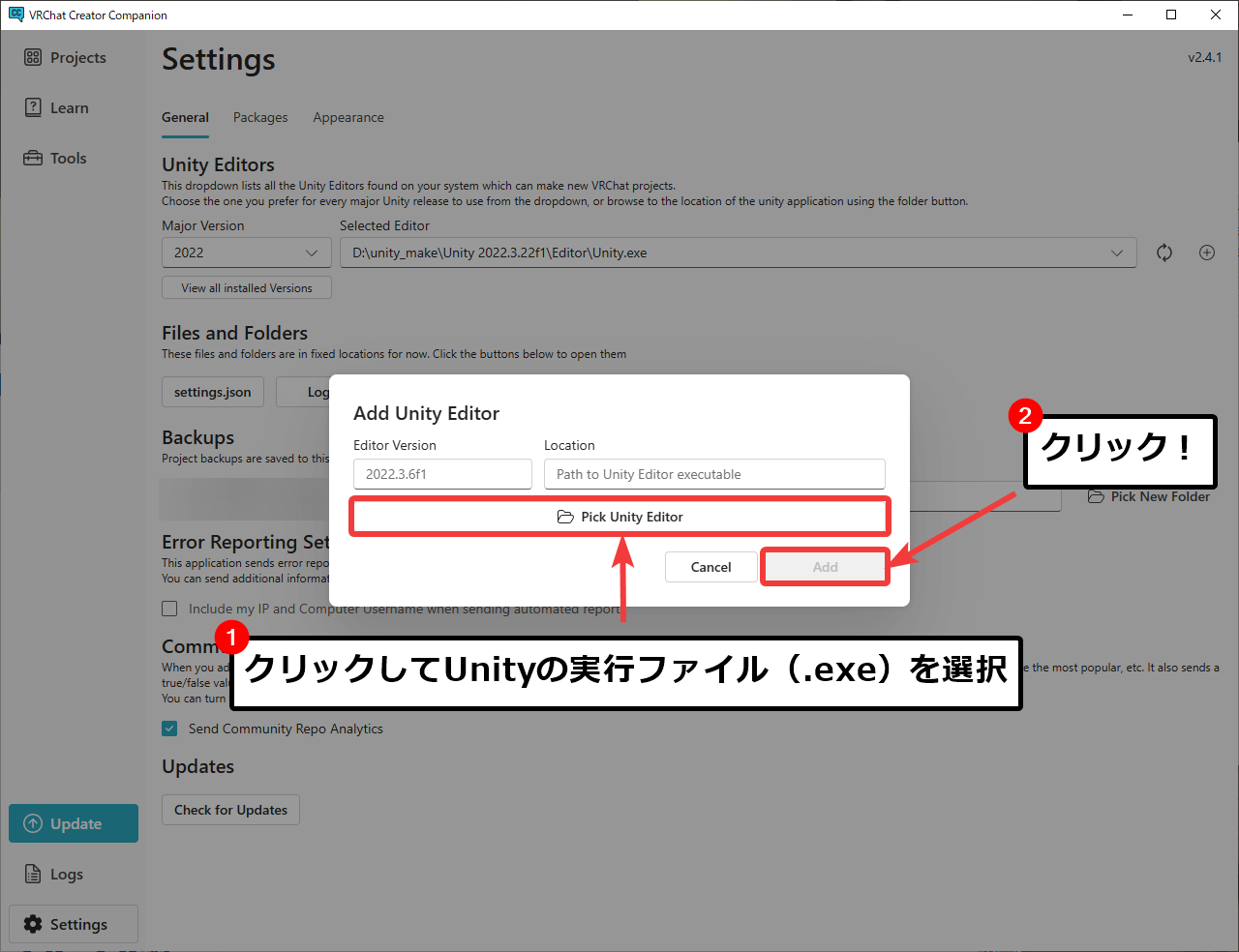Click the Editor Version field 2022.3.6f1

click(442, 474)
